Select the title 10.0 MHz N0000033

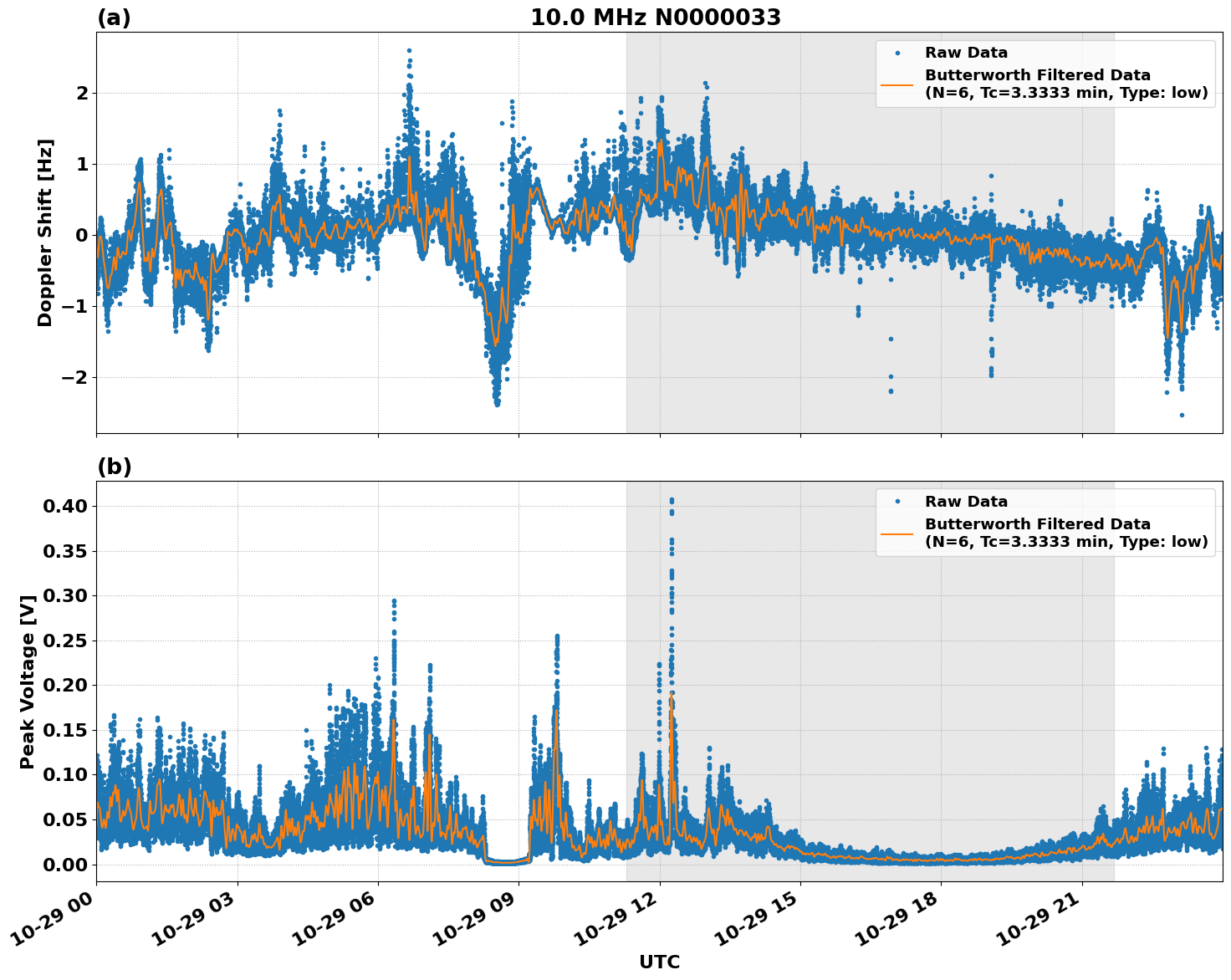pos(656,14)
